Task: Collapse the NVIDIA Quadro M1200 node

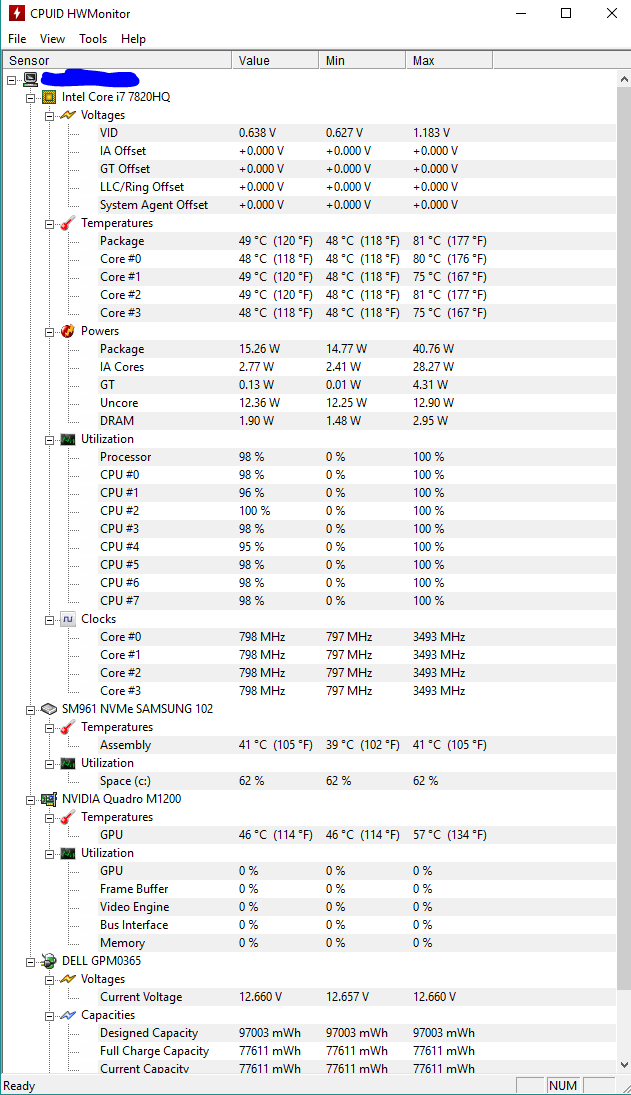Action: (31, 799)
